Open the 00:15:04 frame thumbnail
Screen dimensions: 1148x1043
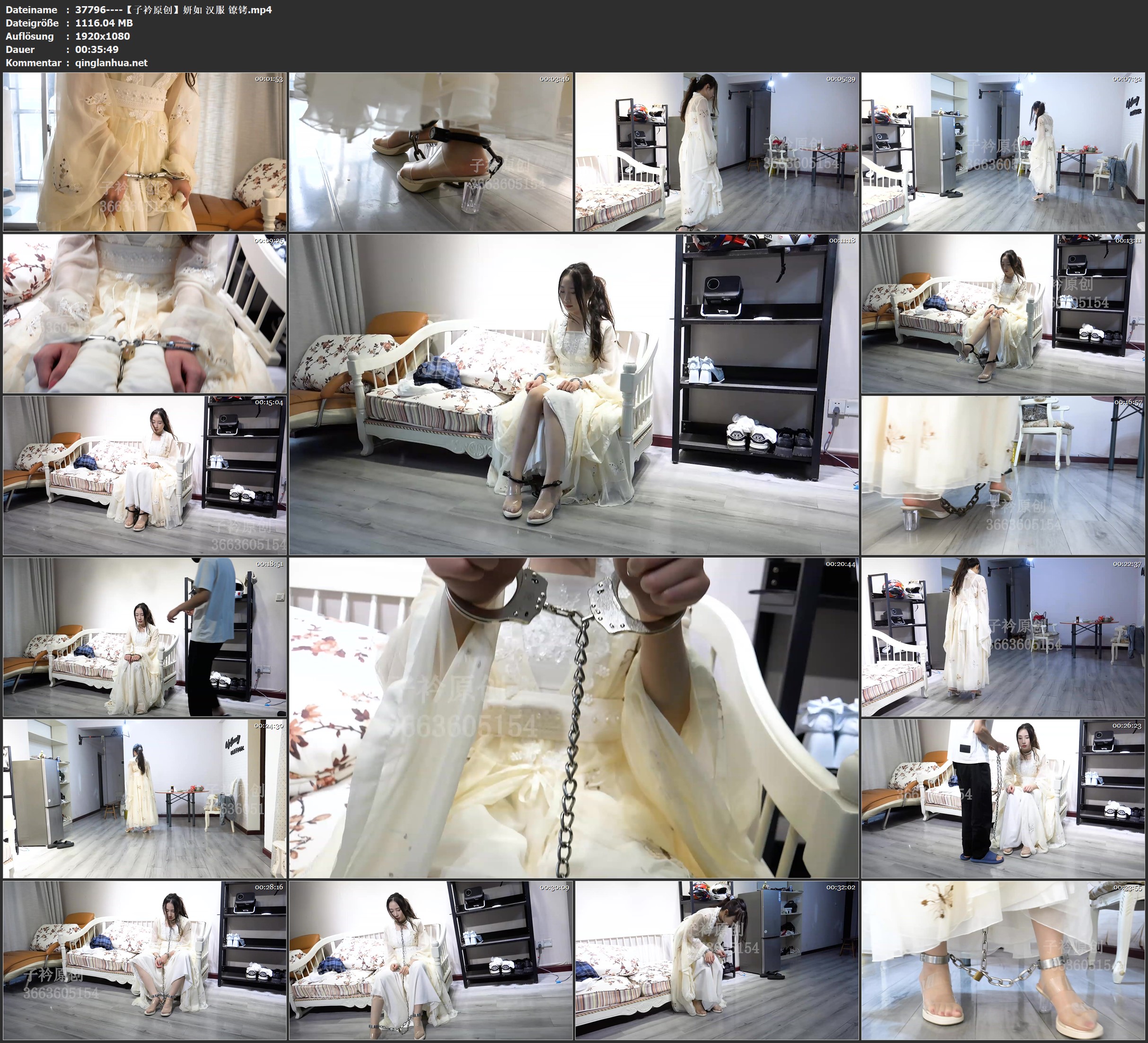tap(145, 475)
